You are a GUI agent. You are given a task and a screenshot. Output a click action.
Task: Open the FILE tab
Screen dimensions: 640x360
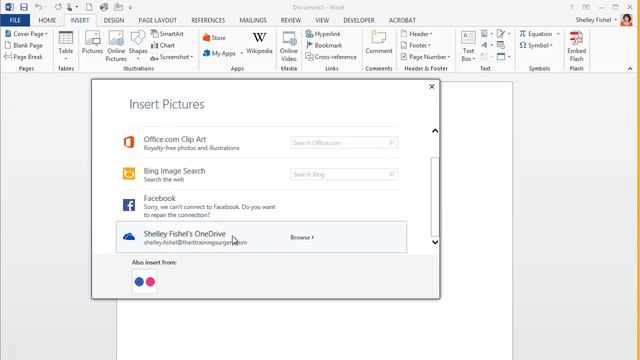[x=15, y=20]
